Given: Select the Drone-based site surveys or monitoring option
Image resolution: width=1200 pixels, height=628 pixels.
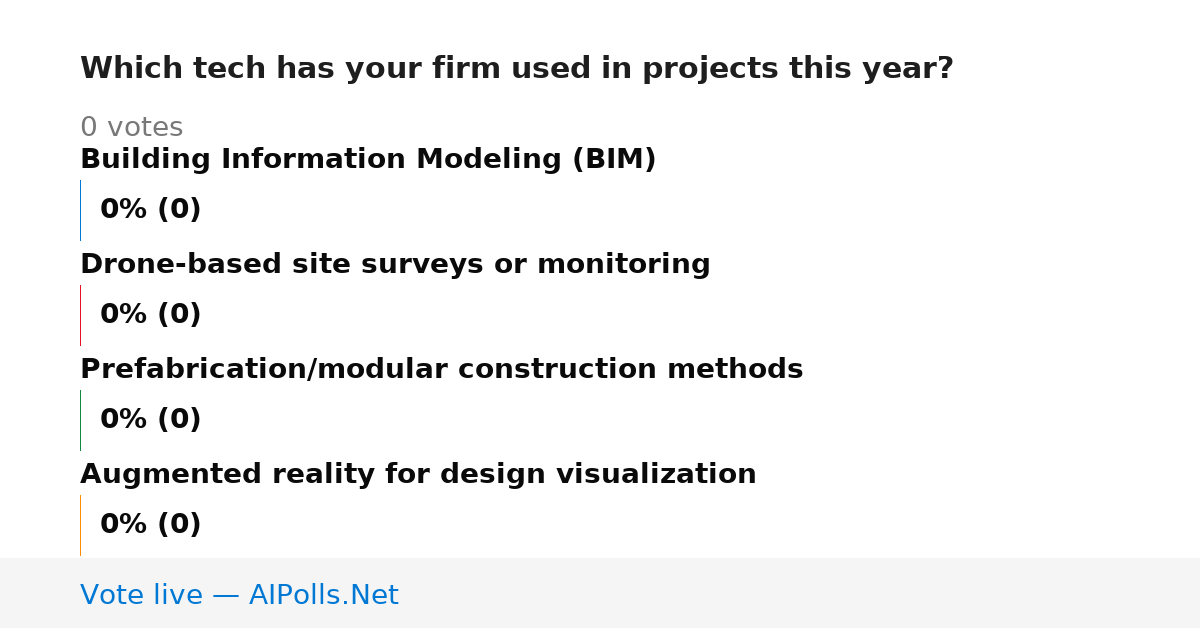Looking at the screenshot, I should point(395,265).
